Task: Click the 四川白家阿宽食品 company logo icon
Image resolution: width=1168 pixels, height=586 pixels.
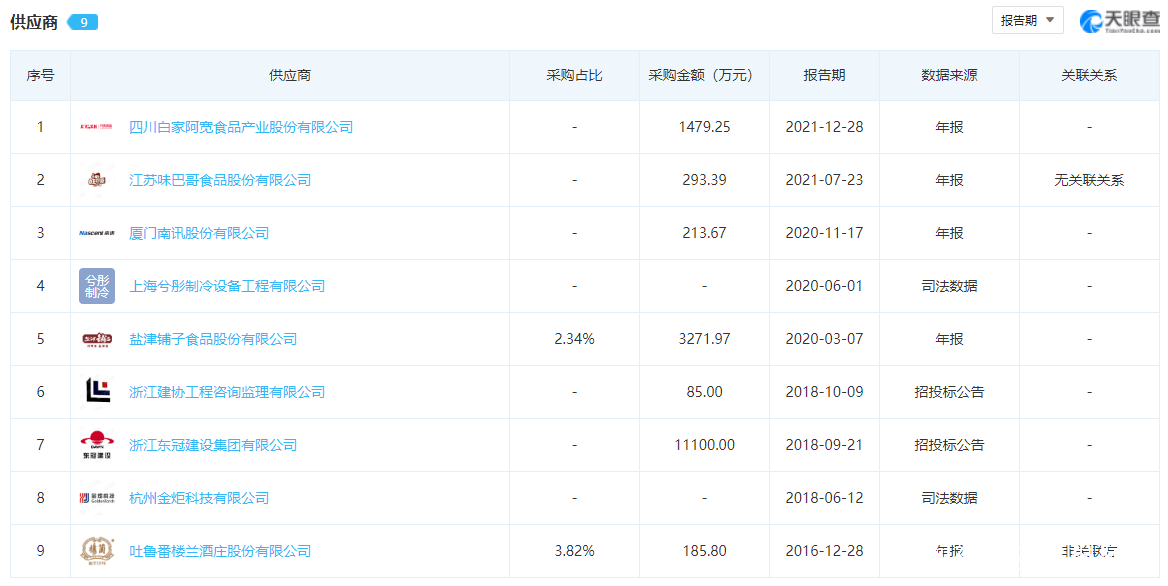Action: point(97,127)
